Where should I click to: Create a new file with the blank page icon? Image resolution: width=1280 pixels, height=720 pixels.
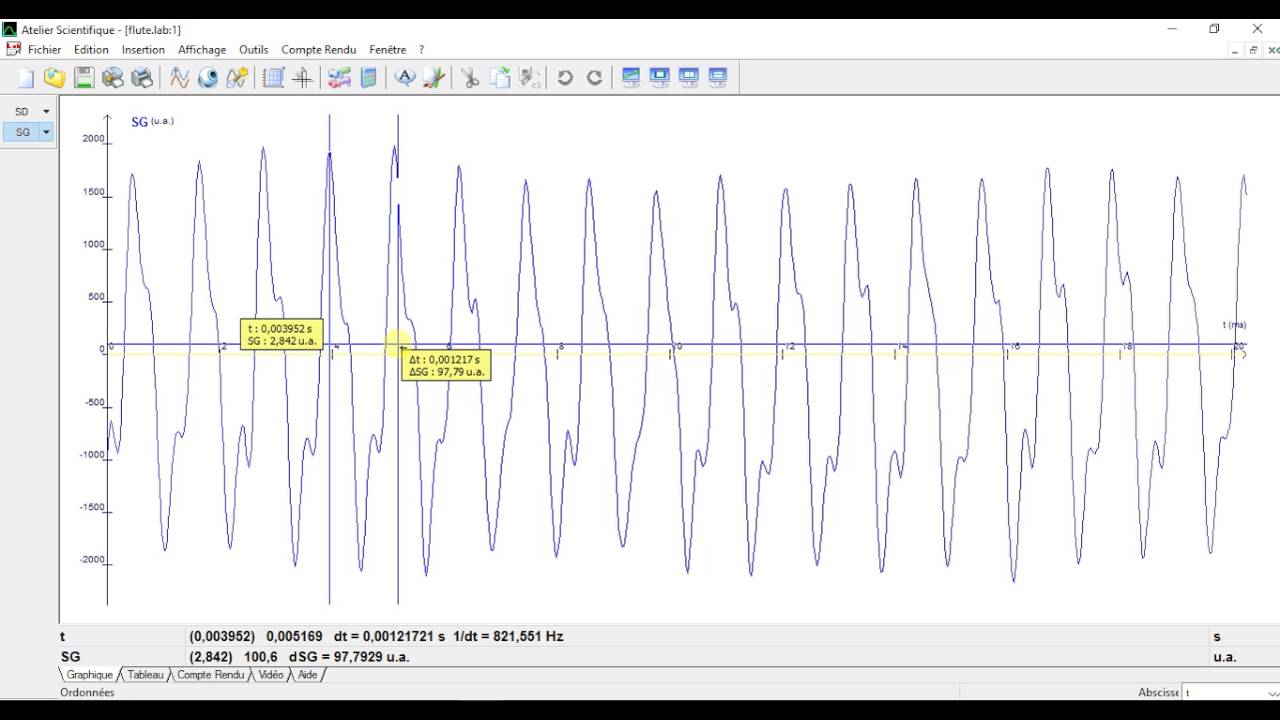click(x=26, y=78)
